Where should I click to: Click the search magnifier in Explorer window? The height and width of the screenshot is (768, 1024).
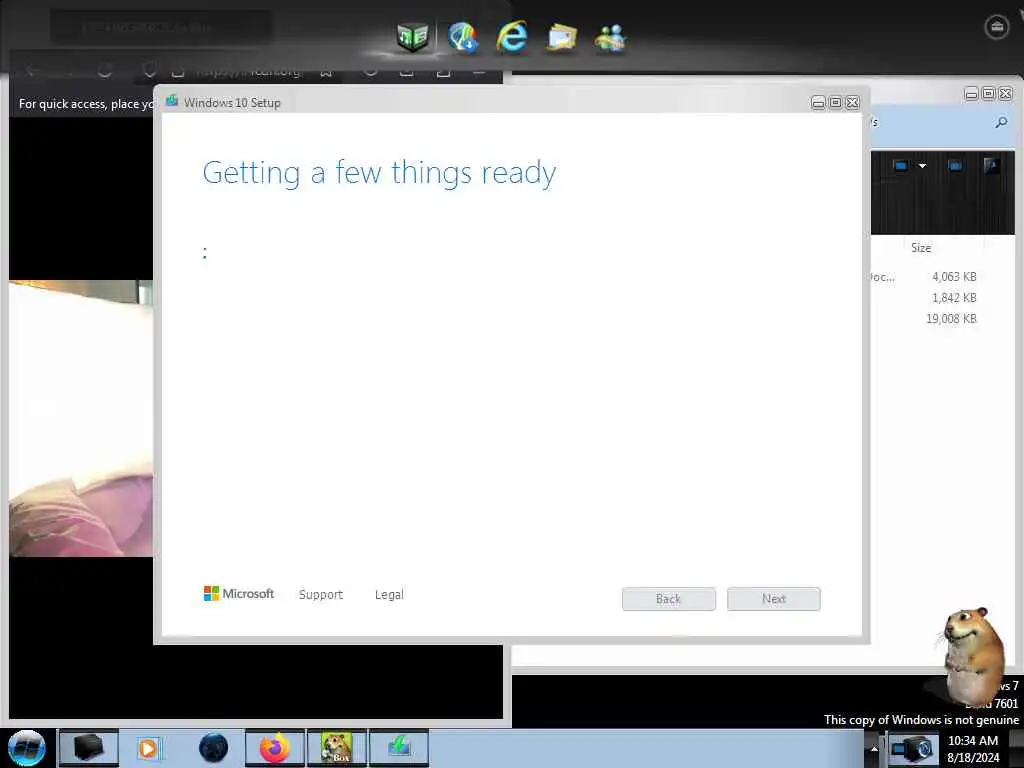1001,122
